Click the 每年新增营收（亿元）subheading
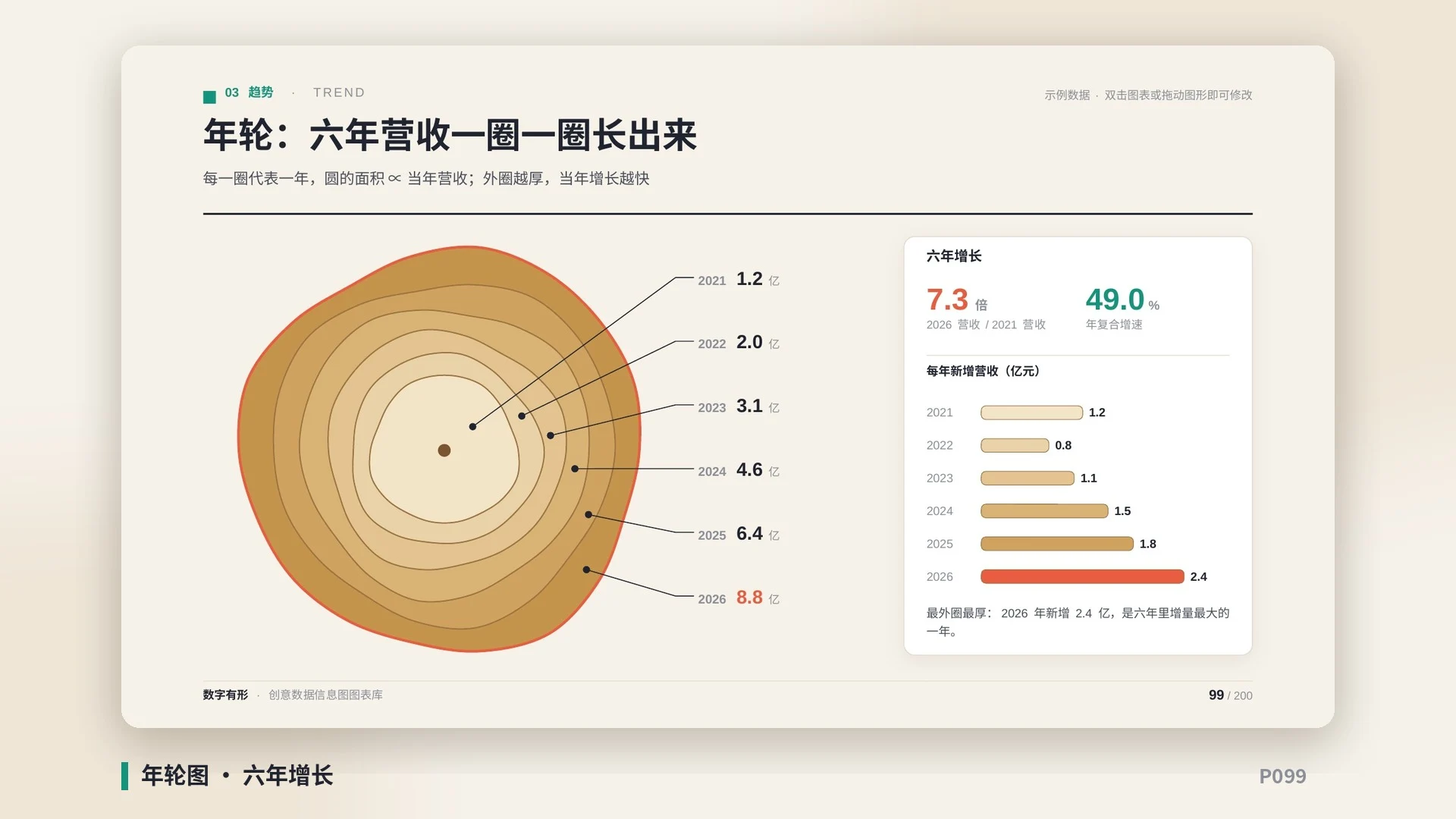The height and width of the screenshot is (819, 1456). click(985, 371)
